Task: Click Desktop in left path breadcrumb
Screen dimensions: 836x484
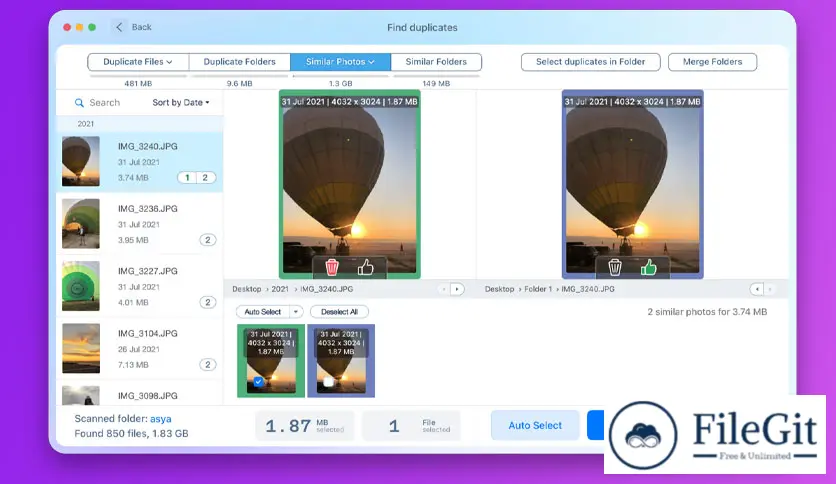Action: 246,289
